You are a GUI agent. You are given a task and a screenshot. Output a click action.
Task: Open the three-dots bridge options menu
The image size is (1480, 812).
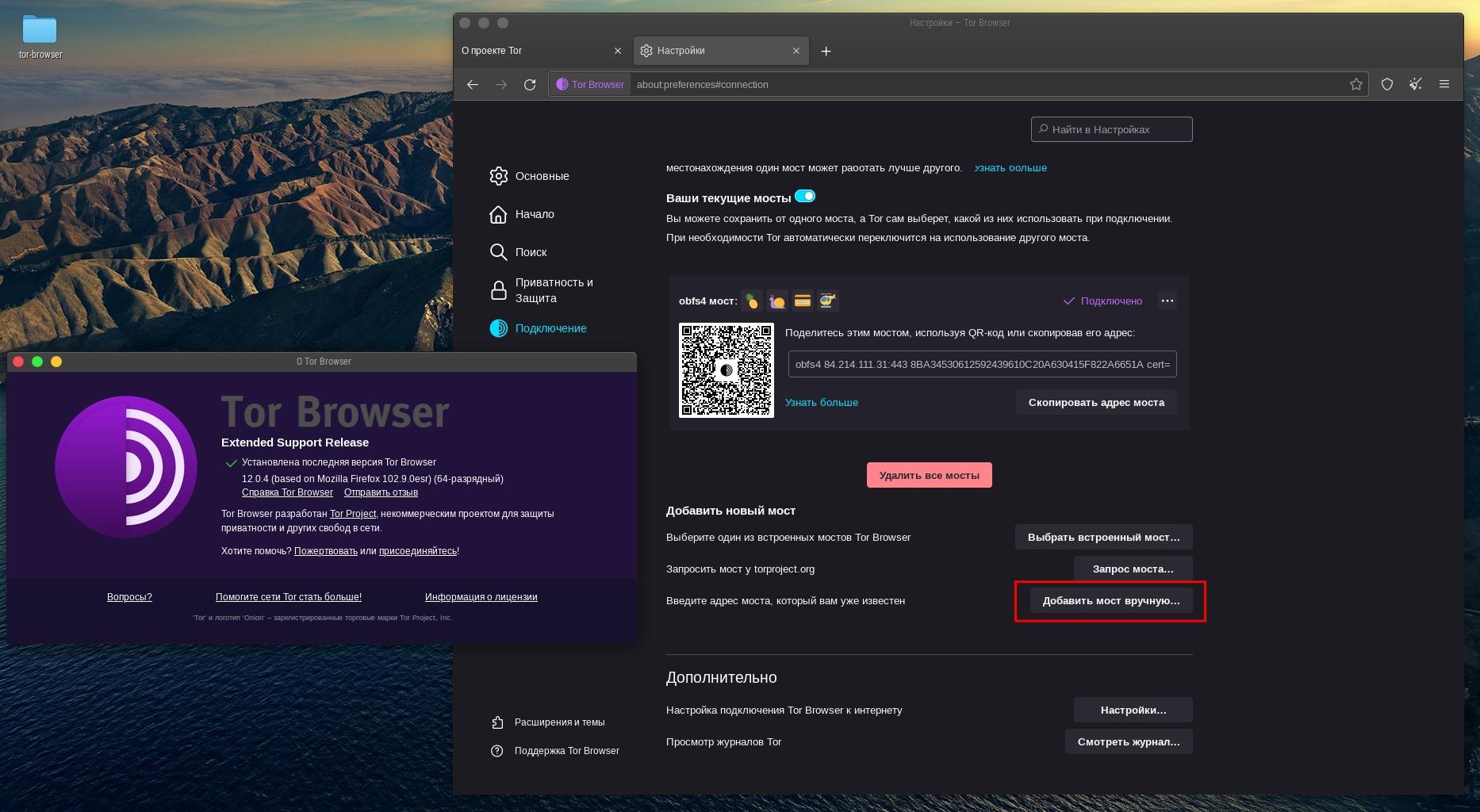click(x=1168, y=301)
